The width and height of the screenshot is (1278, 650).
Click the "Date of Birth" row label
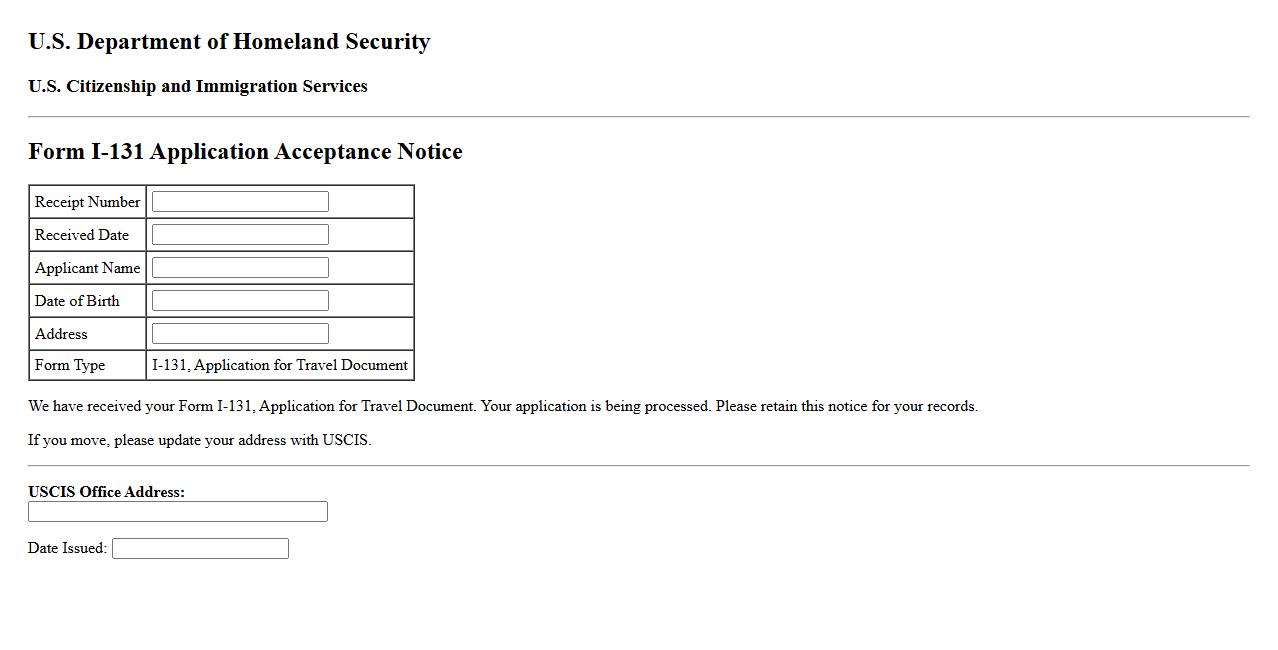(x=77, y=301)
